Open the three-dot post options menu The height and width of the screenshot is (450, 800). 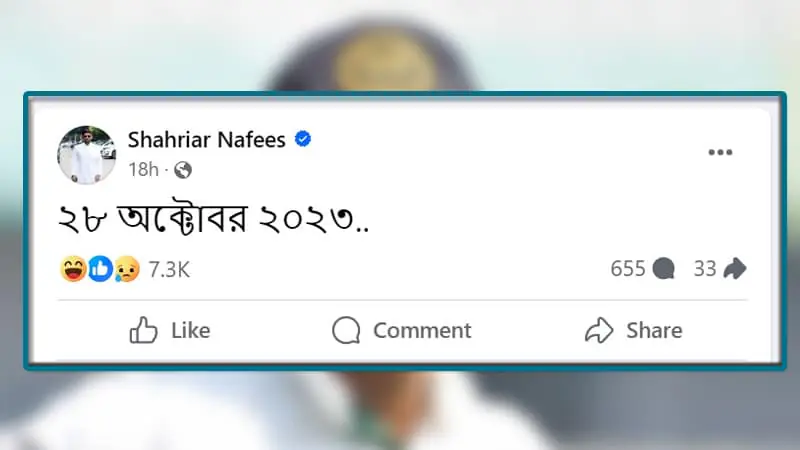click(720, 153)
